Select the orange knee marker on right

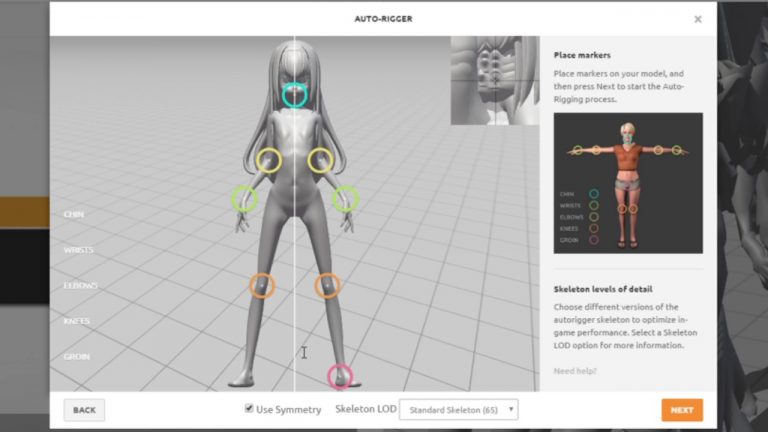(327, 286)
